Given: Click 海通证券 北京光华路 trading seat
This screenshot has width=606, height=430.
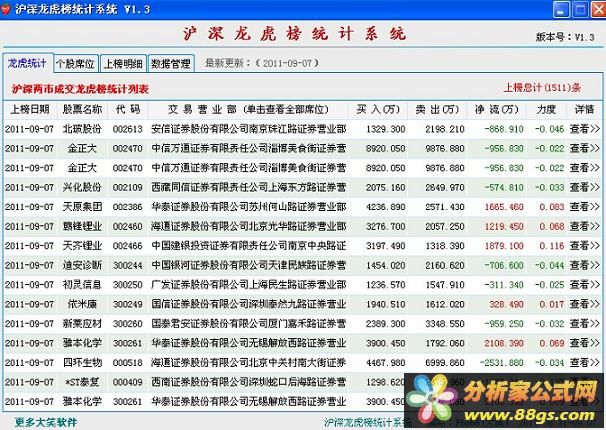Looking at the screenshot, I should point(249,226).
